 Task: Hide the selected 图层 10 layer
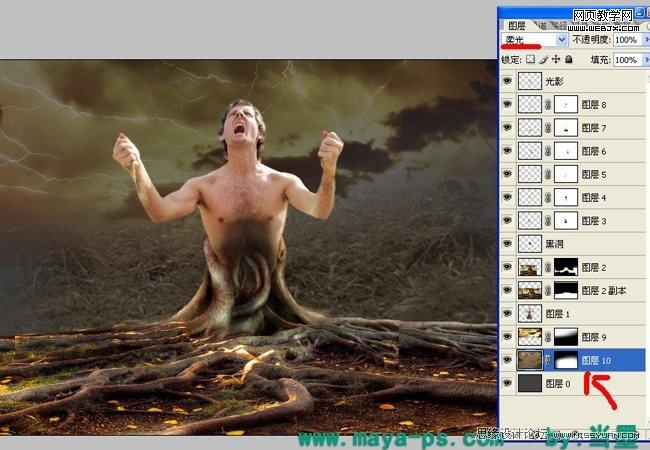pos(507,360)
